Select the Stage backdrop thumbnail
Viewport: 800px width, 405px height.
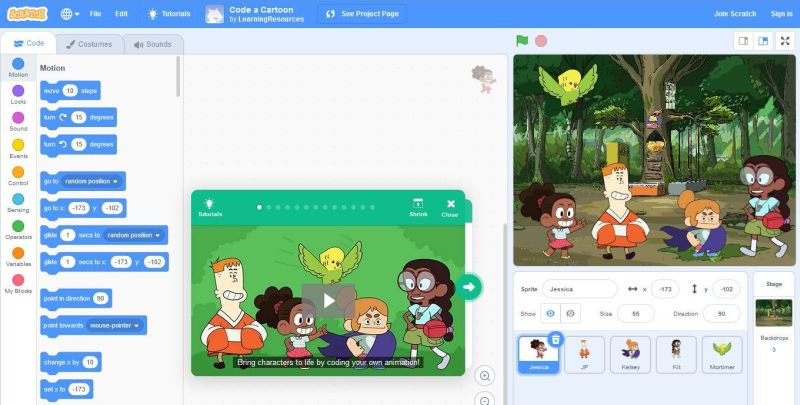point(774,313)
